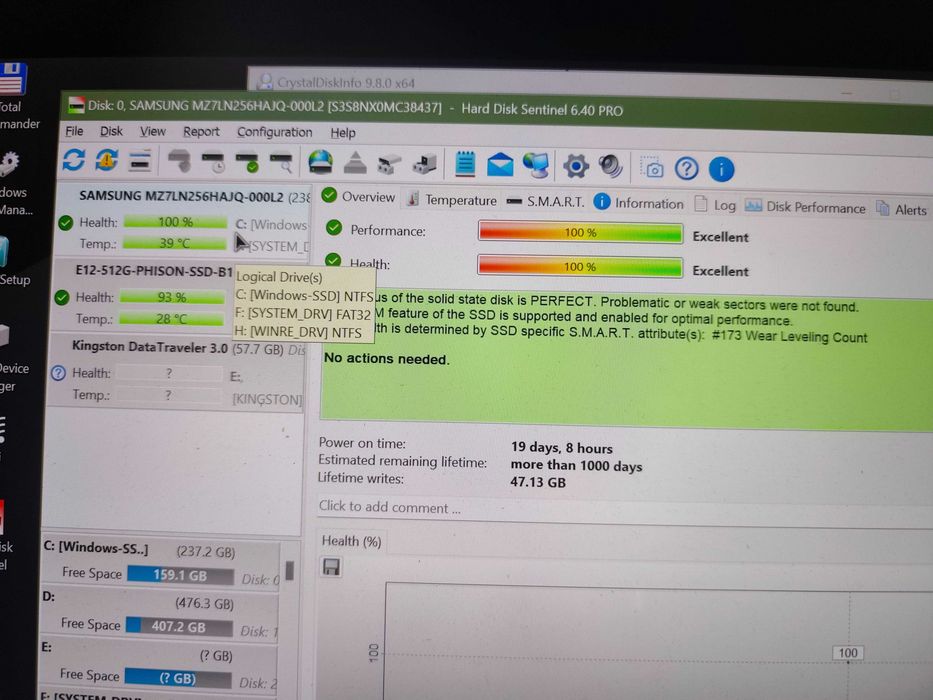This screenshot has width=933, height=700.
Task: Click the Samsung 39 °C temperature bar
Action: pyautogui.click(x=175, y=243)
